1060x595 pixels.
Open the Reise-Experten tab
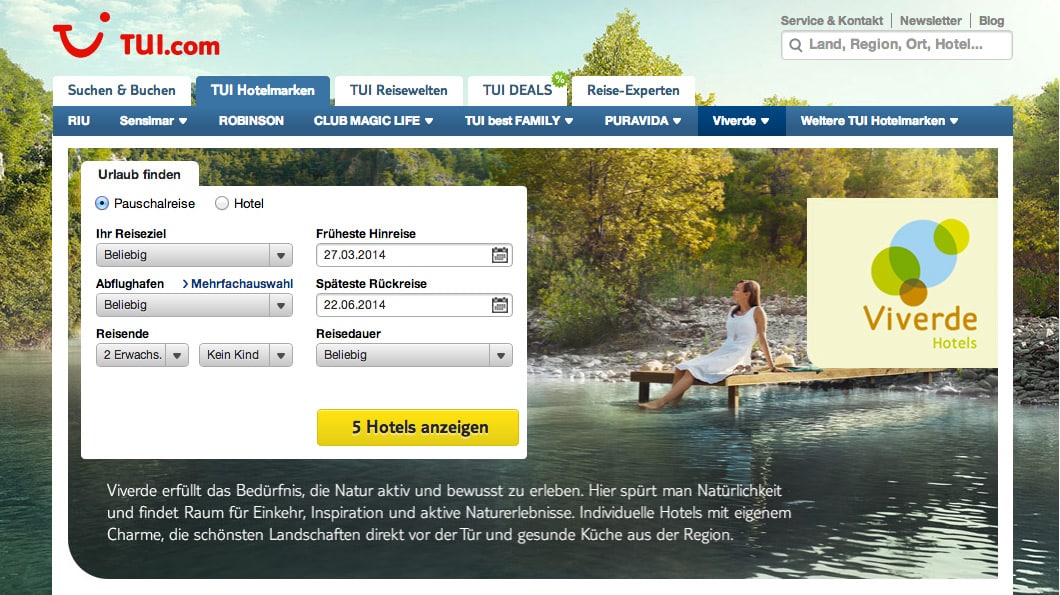click(633, 91)
